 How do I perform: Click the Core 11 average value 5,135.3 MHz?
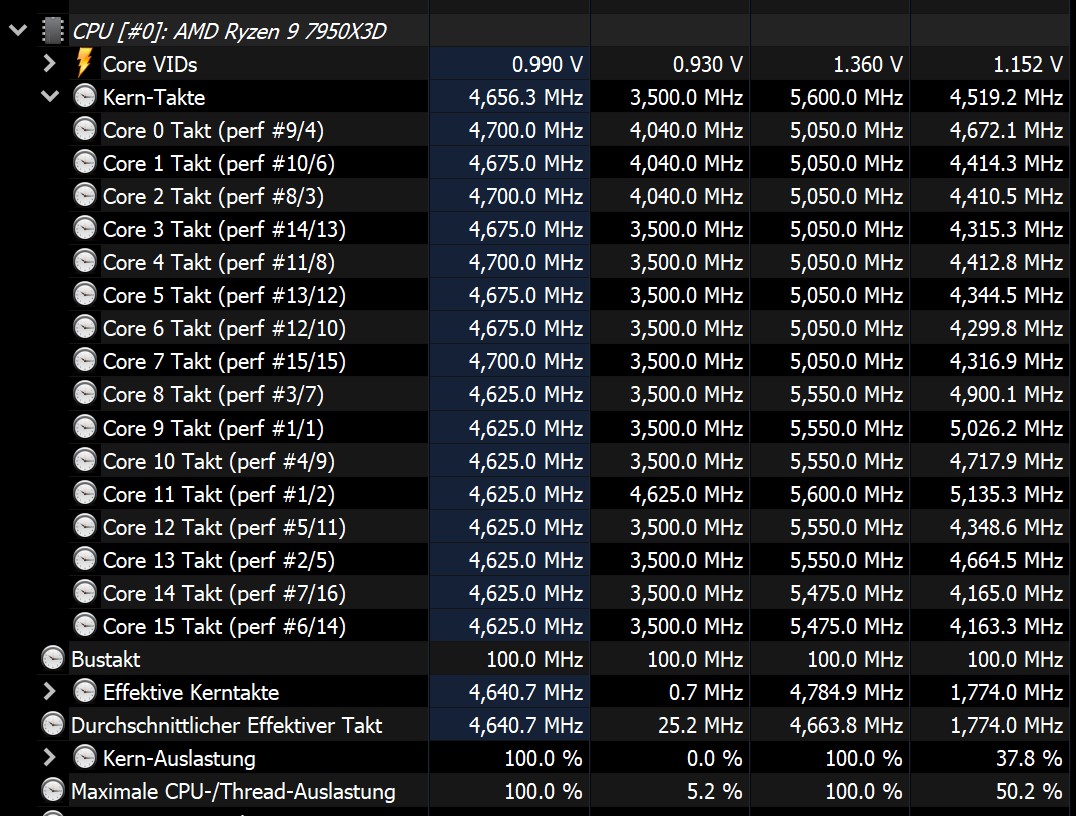(x=1006, y=494)
